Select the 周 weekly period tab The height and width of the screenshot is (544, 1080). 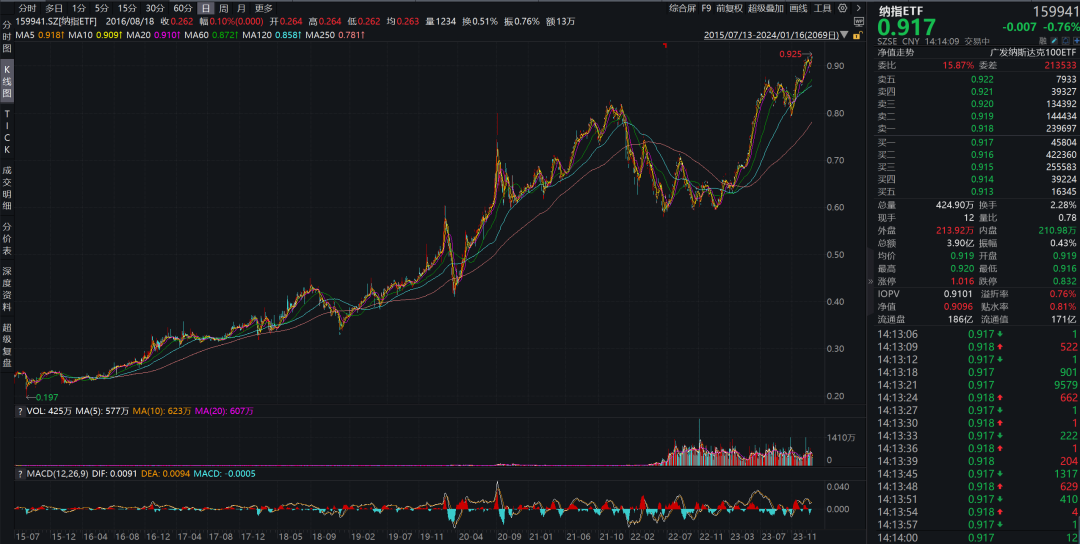(224, 8)
